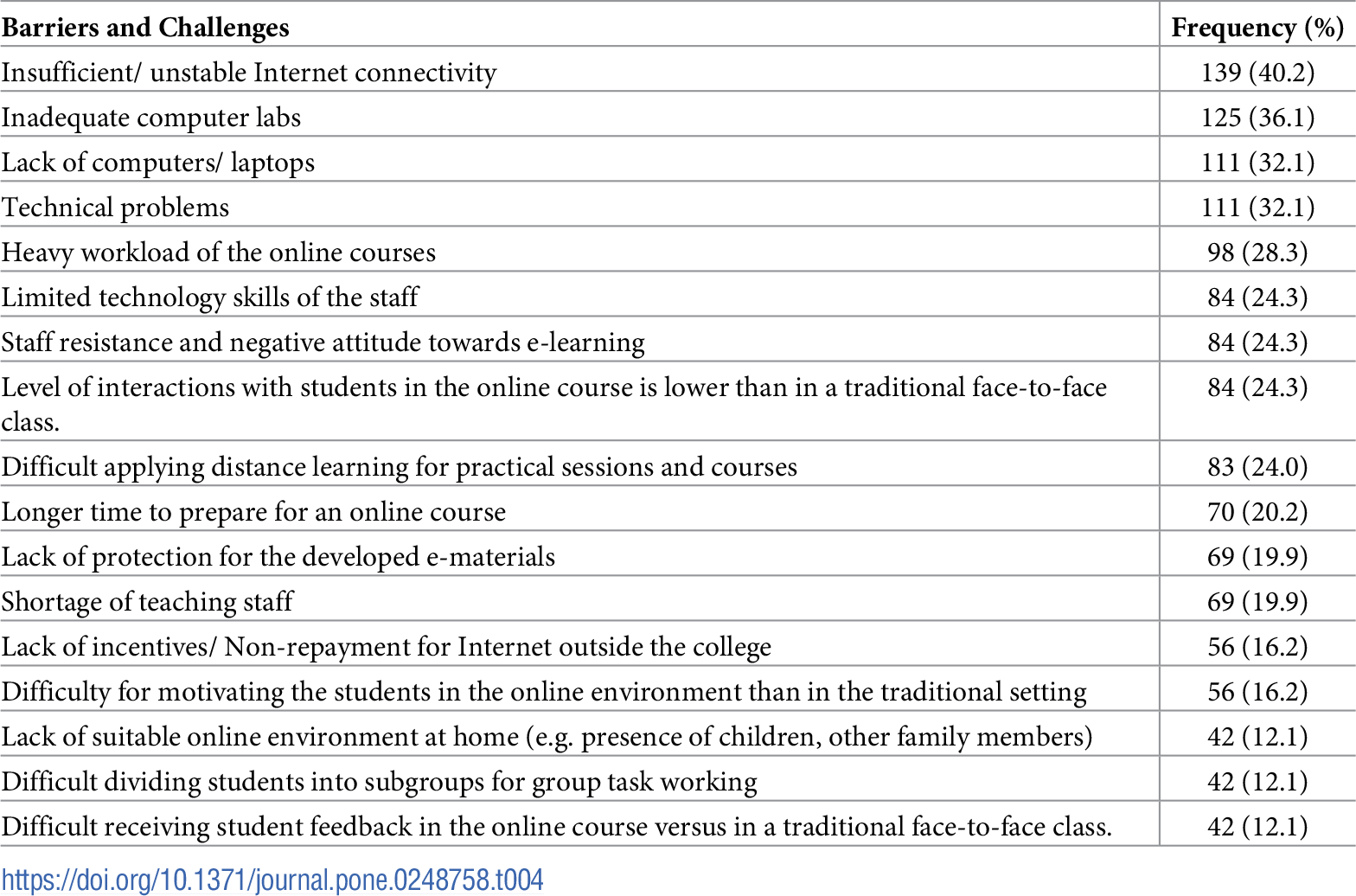
Task: Select the Lack of incentives/ Non-repayment row
Action: click(678, 647)
